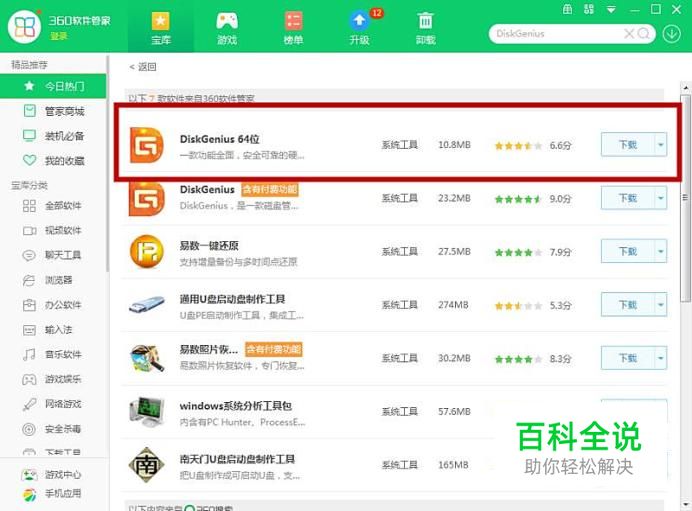The width and height of the screenshot is (692, 511).
Task: Open the 升级 tab with badge 12
Action: click(x=359, y=28)
